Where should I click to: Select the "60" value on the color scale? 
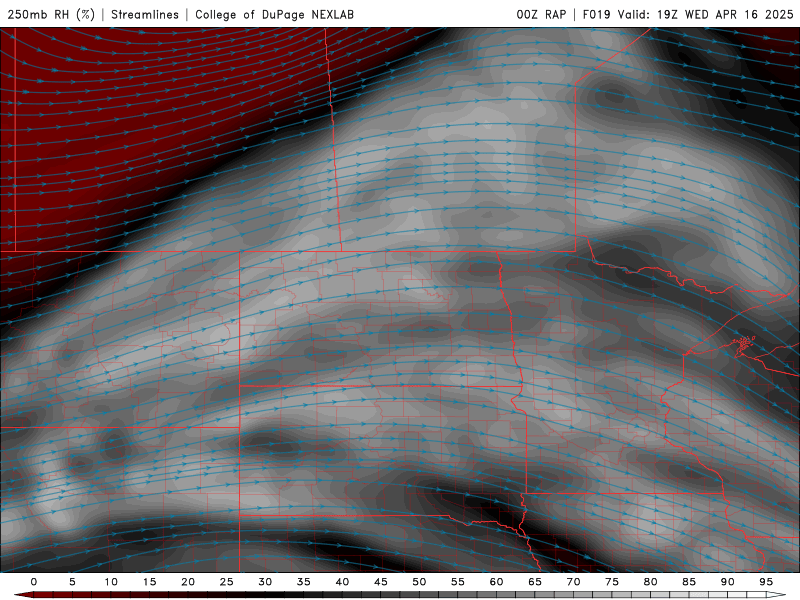[496, 582]
